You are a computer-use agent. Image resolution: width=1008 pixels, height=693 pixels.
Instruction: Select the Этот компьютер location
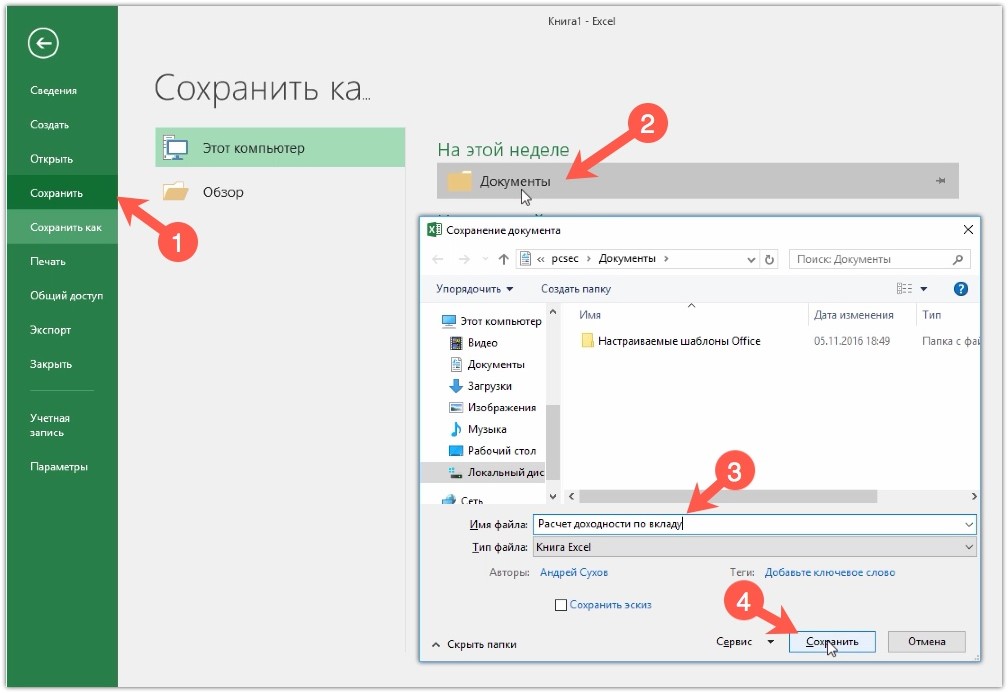[x=280, y=147]
